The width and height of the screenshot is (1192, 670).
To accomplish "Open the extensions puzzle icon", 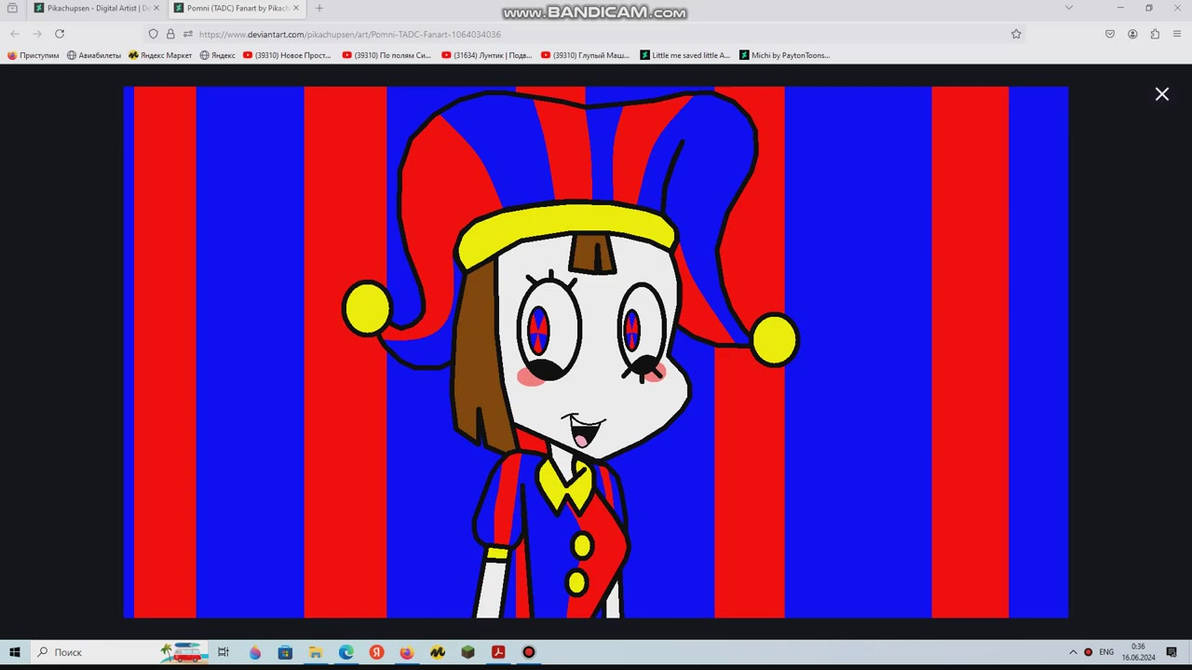I will click(1155, 34).
